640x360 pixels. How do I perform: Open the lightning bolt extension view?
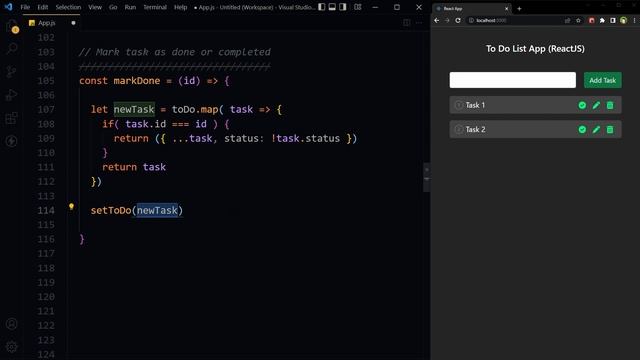[12, 141]
